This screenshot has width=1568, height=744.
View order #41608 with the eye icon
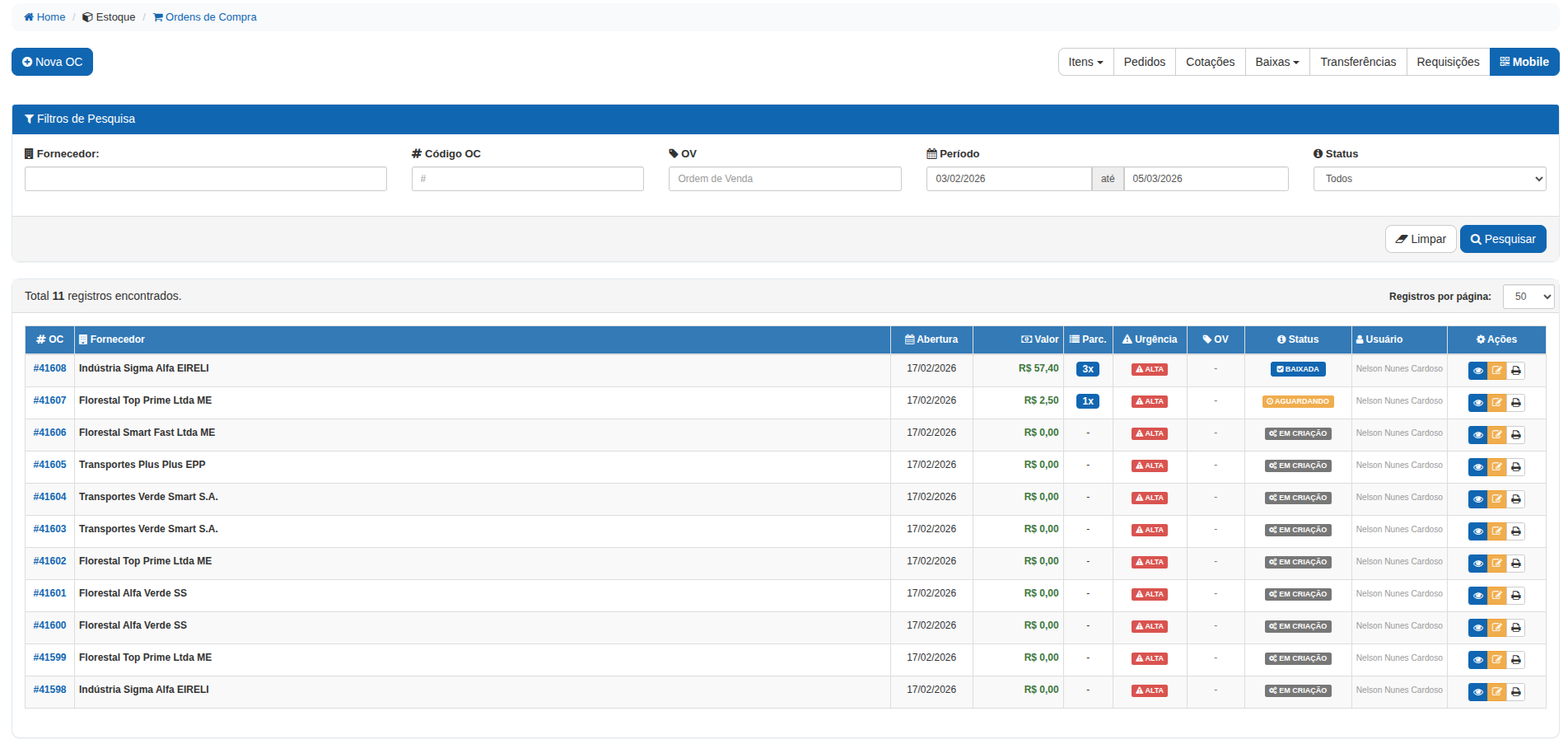tap(1477, 371)
